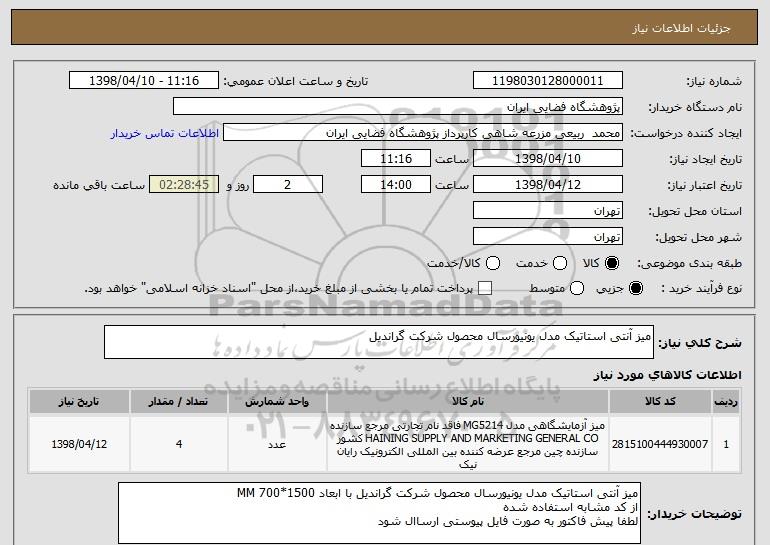The image size is (770, 545).
Task: Click the request creator name field
Action: point(423,133)
